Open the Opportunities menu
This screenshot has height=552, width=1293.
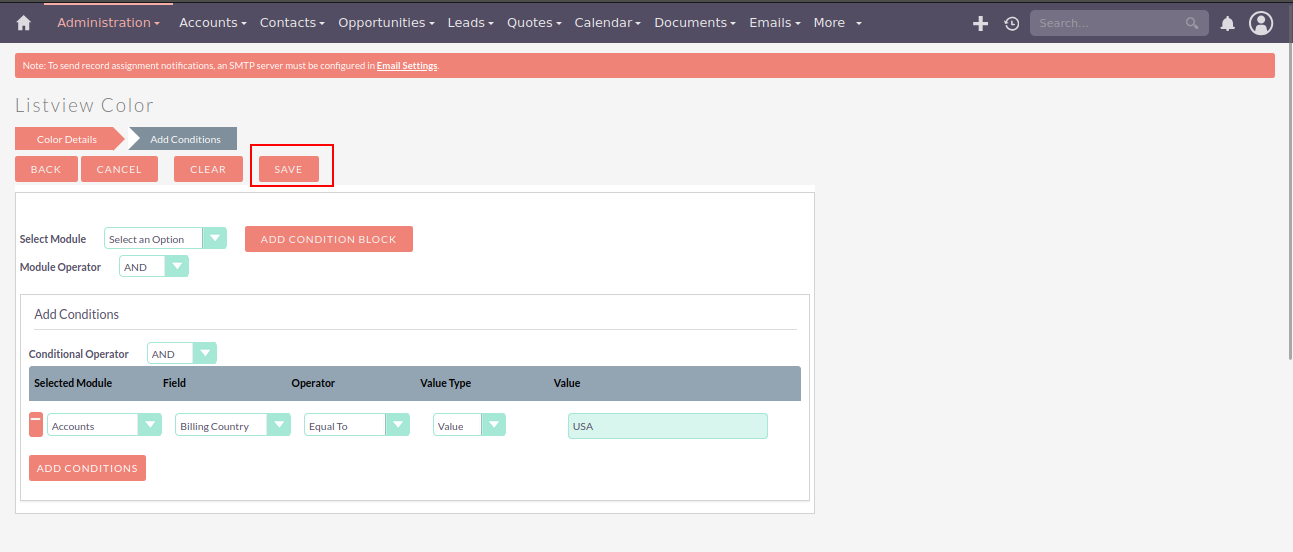click(386, 23)
